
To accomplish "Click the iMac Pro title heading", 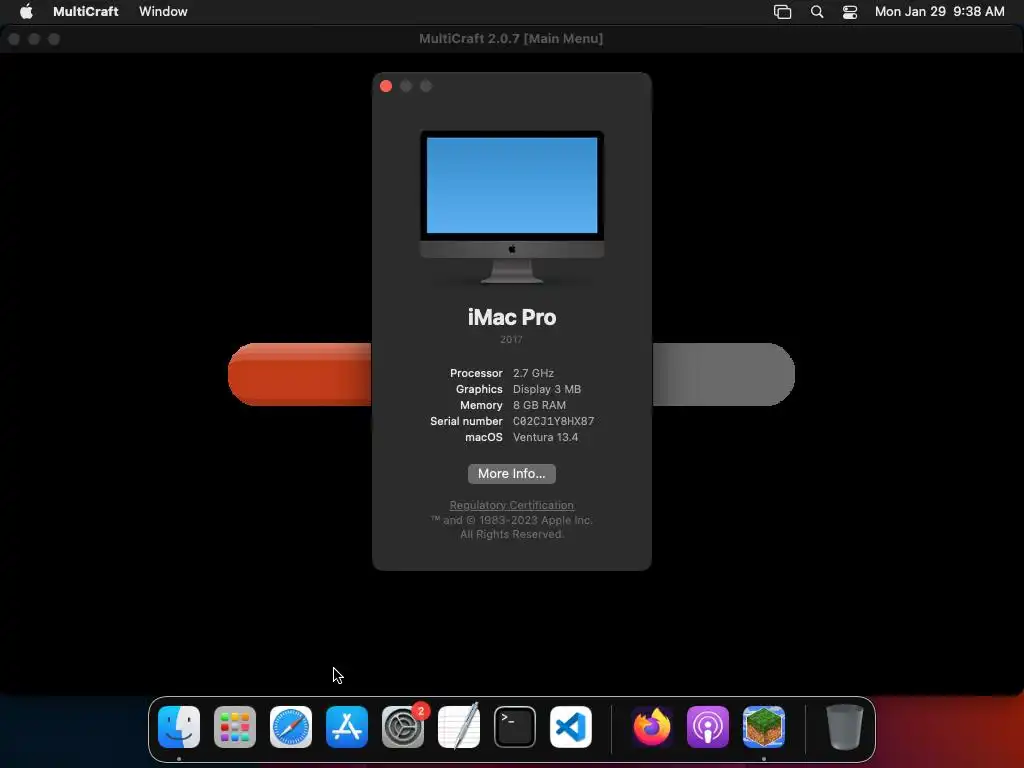I will [511, 317].
